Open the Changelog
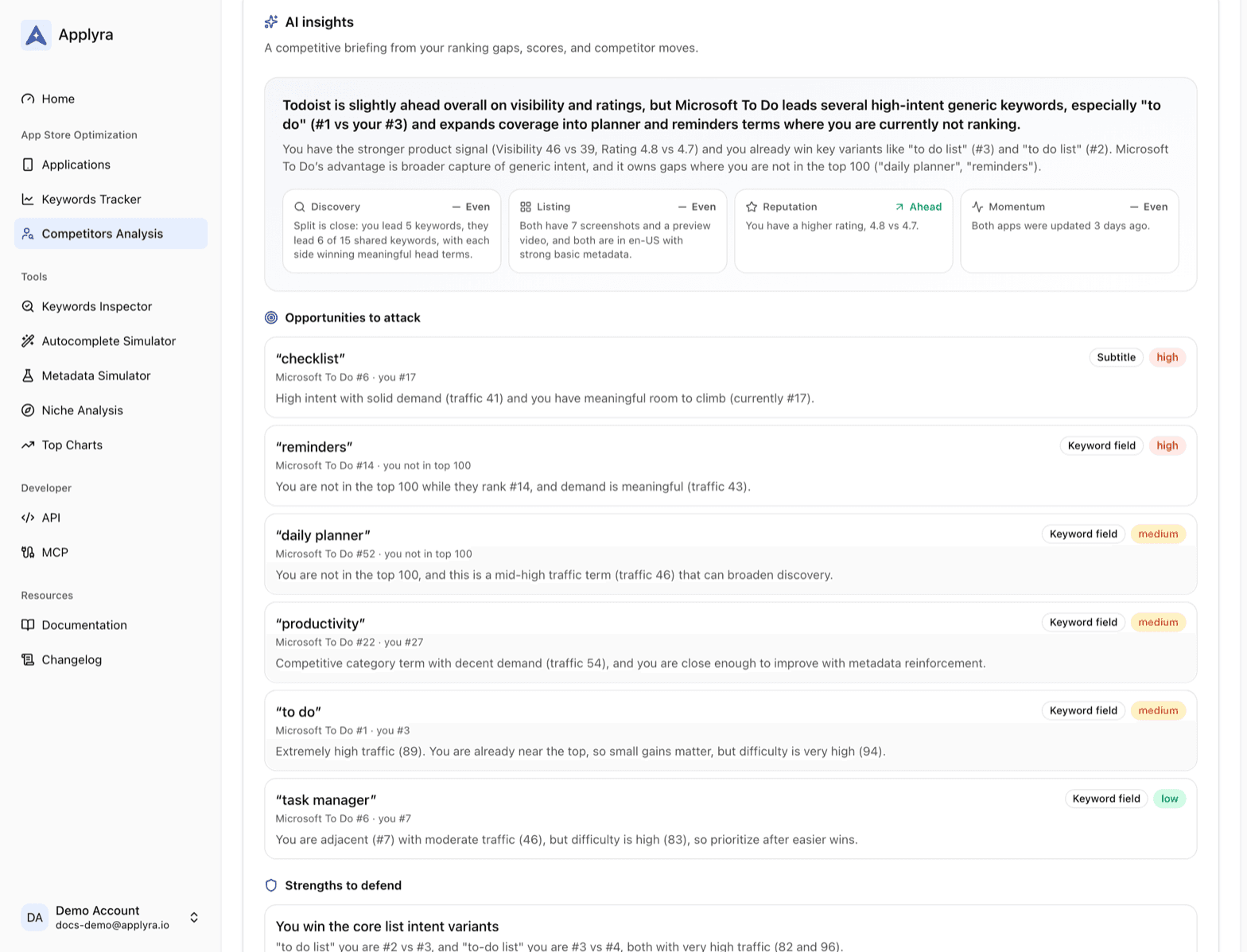Viewport: 1247px width, 952px height. pos(111,659)
